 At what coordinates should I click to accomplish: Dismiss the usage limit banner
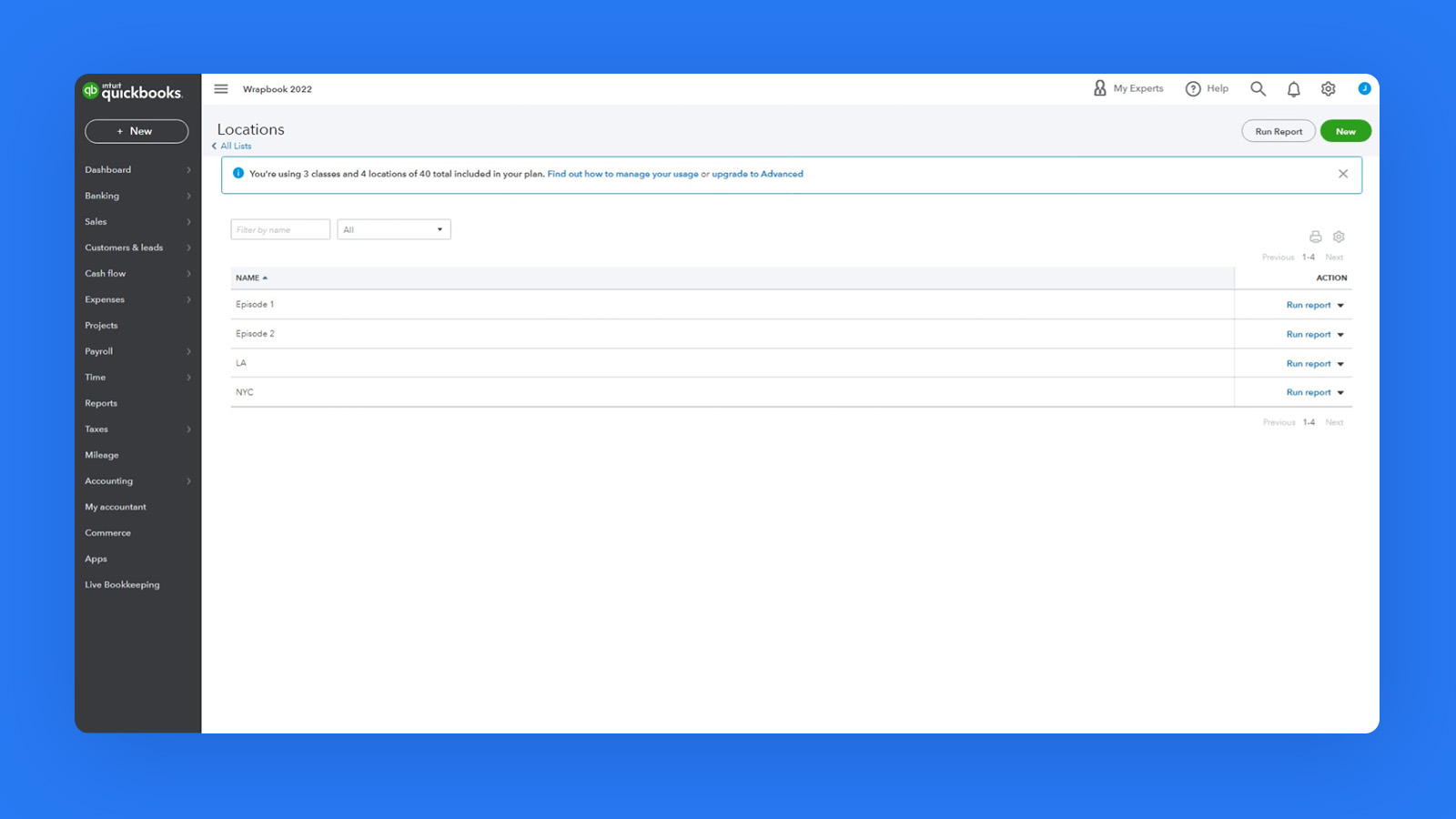tap(1343, 173)
